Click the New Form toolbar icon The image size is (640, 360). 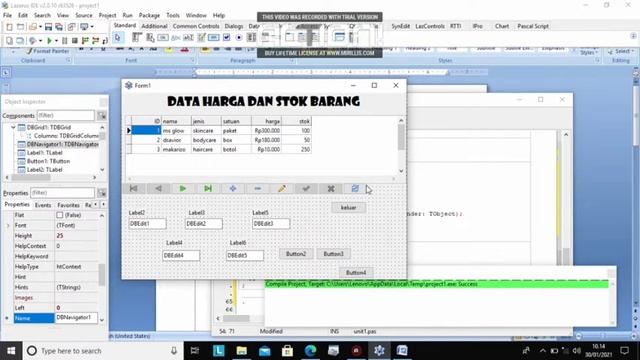coord(20,27)
